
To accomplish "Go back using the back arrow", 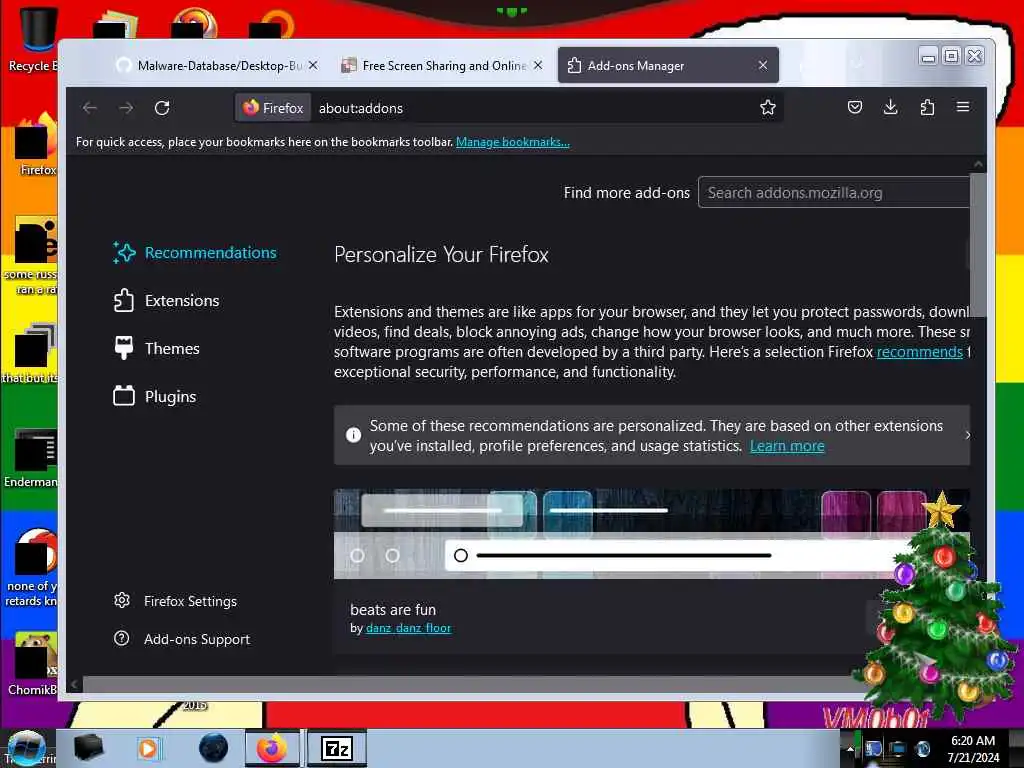I will click(x=90, y=108).
